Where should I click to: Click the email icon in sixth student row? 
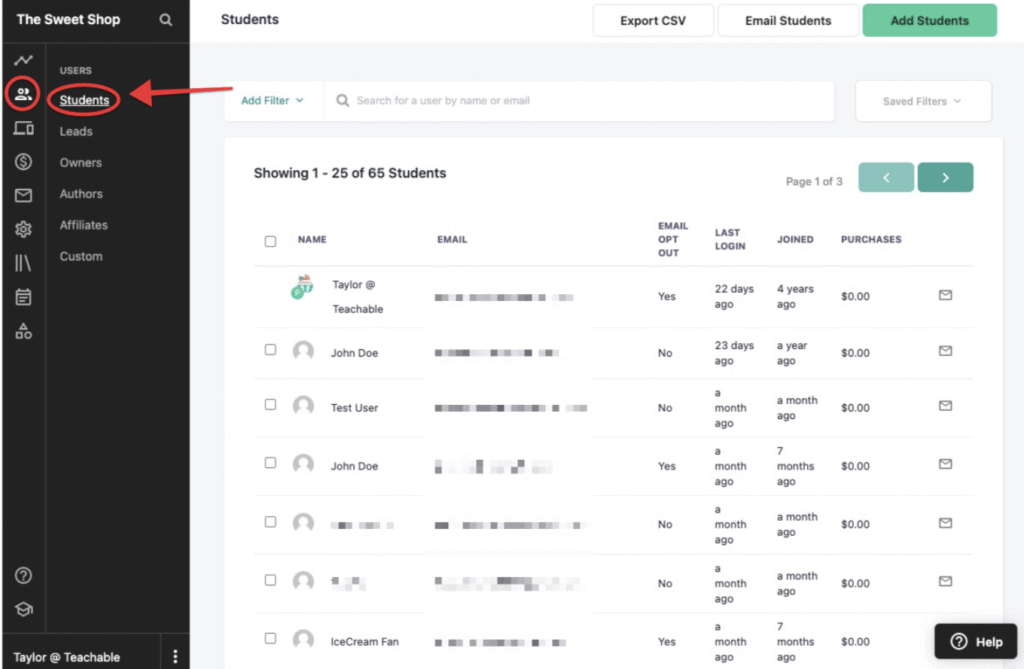click(x=945, y=581)
